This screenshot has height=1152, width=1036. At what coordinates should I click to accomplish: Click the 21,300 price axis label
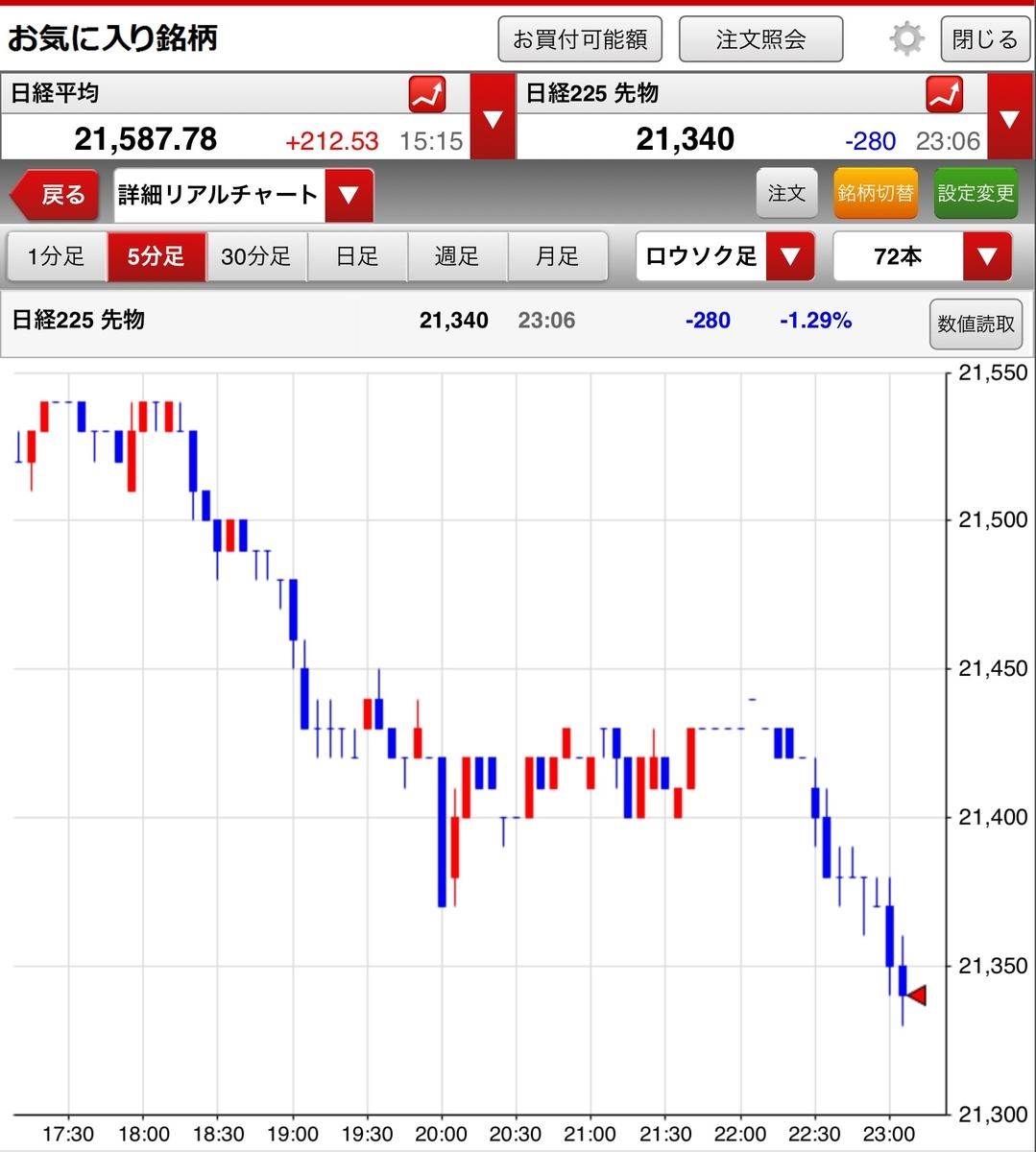pyautogui.click(x=993, y=1114)
